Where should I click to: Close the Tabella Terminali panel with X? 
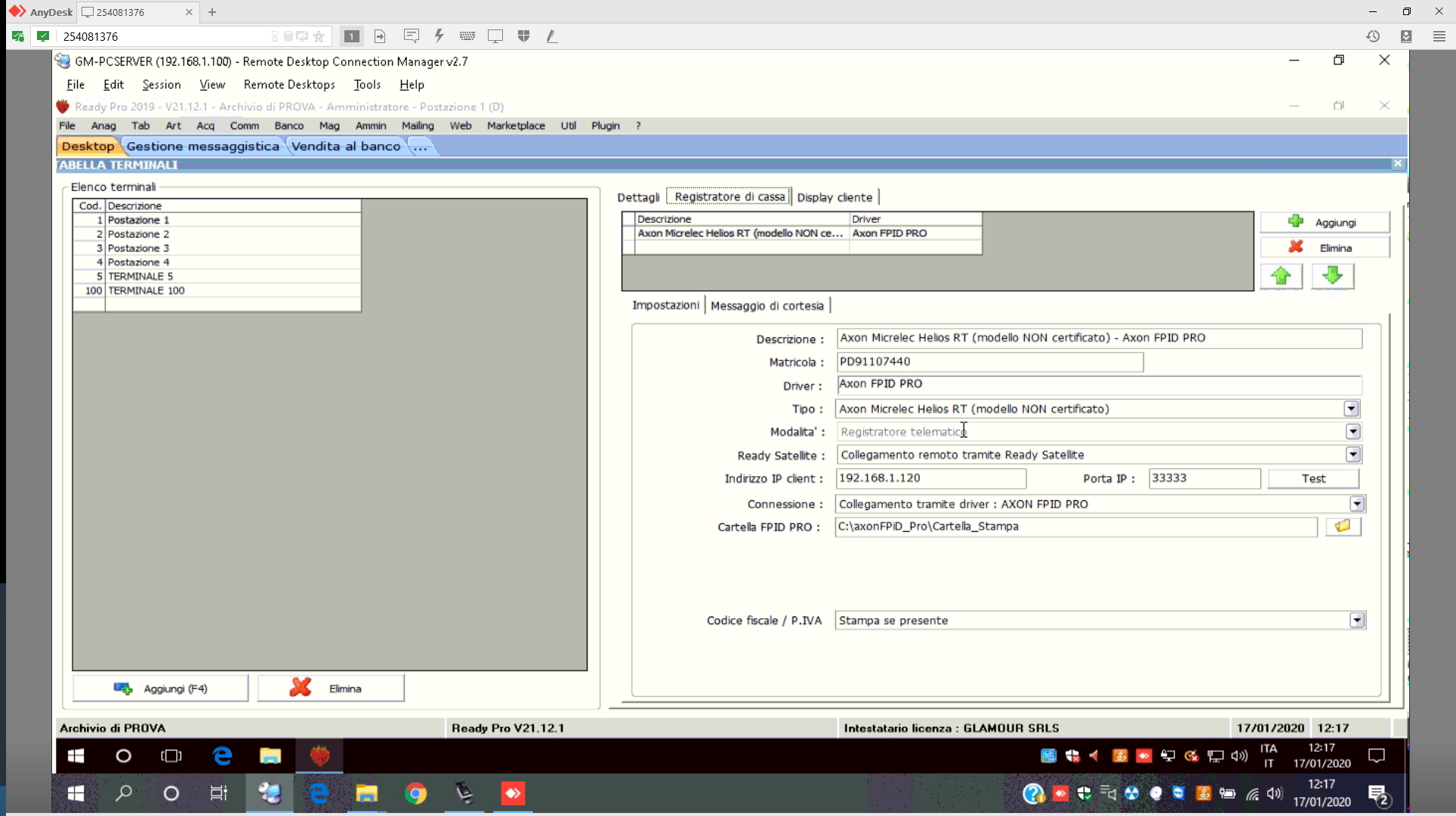[1398, 164]
